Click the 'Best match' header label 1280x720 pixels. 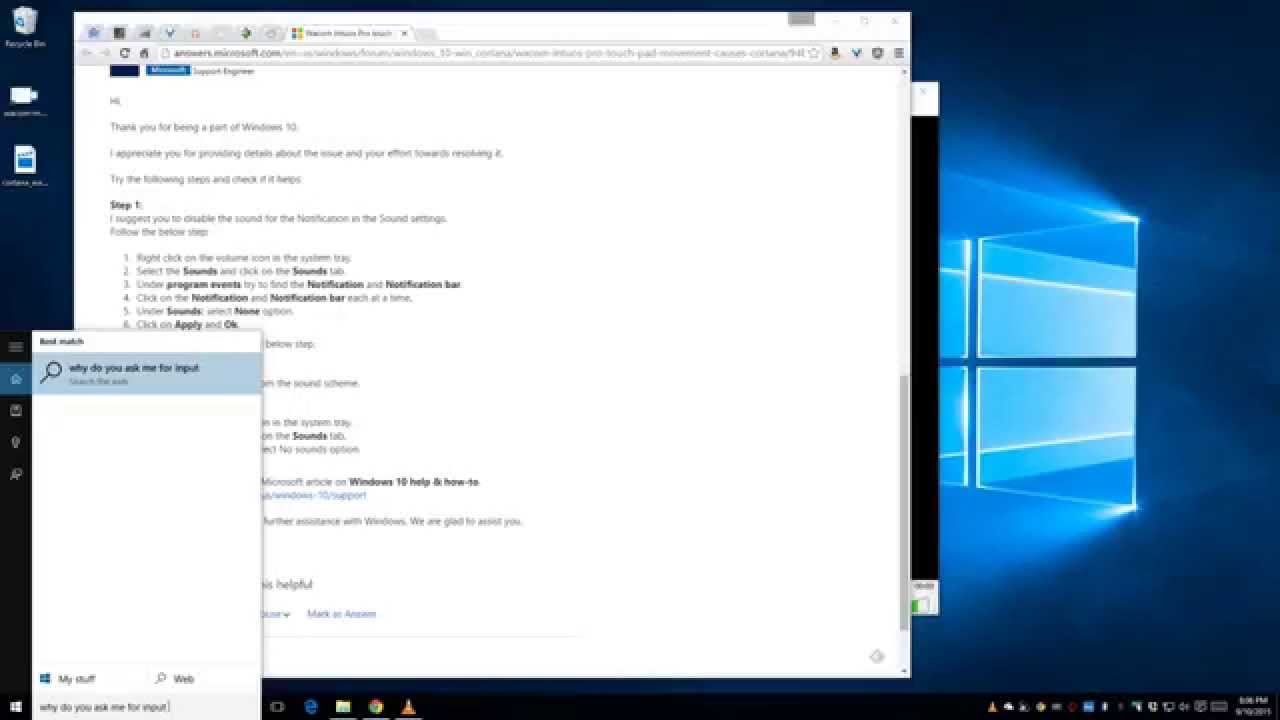point(61,341)
